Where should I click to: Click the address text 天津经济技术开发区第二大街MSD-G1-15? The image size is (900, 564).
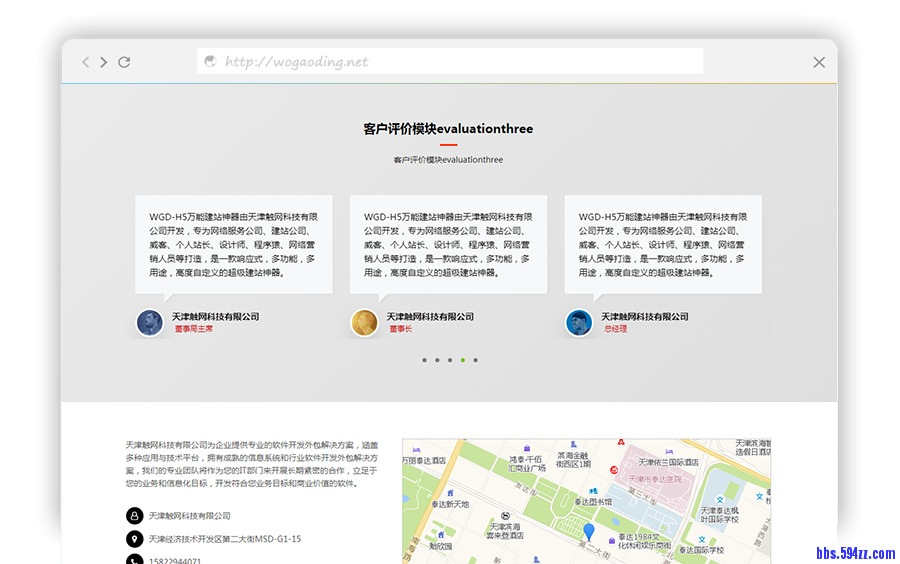tap(225, 539)
